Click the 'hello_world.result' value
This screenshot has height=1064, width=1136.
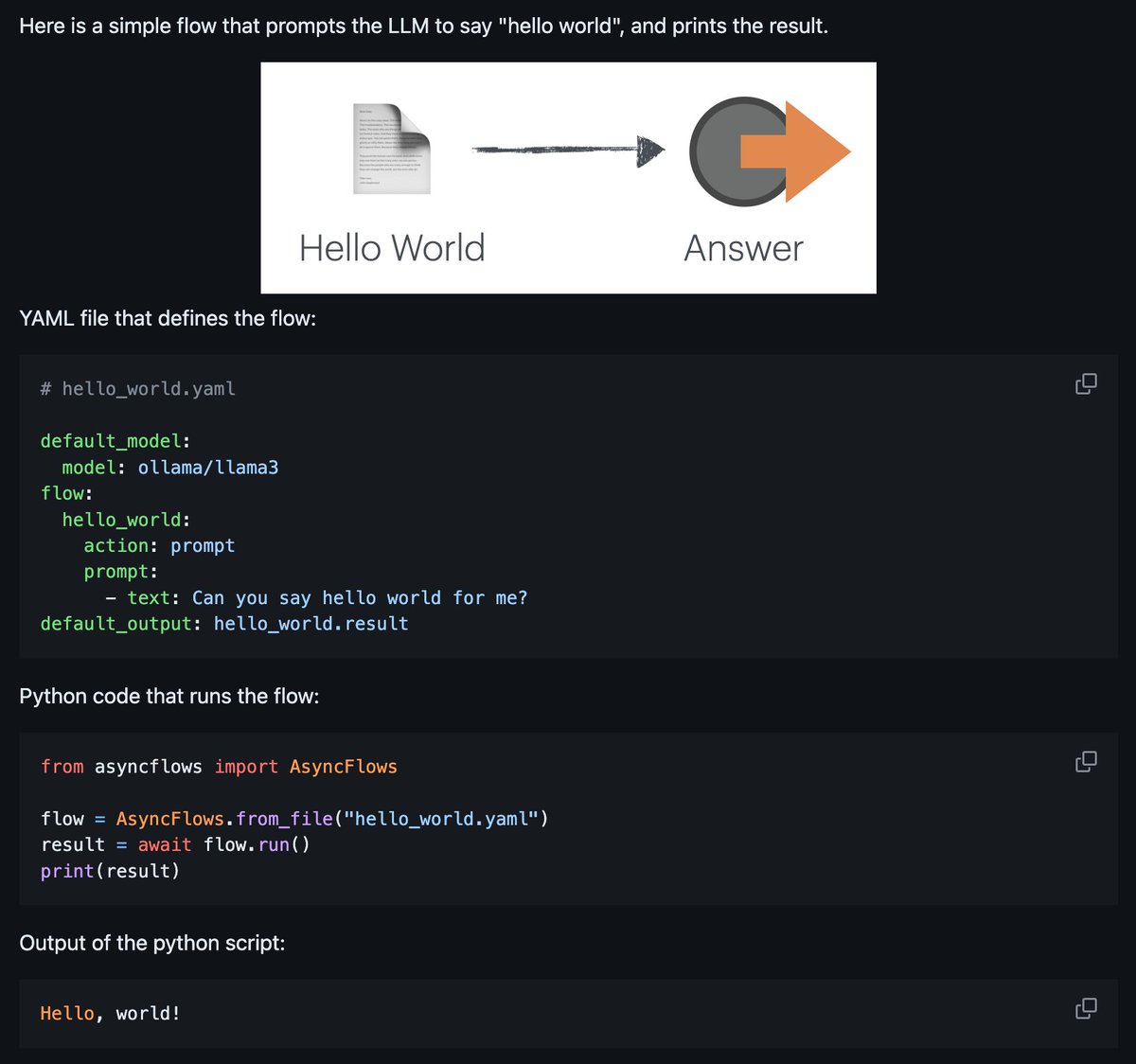point(311,624)
